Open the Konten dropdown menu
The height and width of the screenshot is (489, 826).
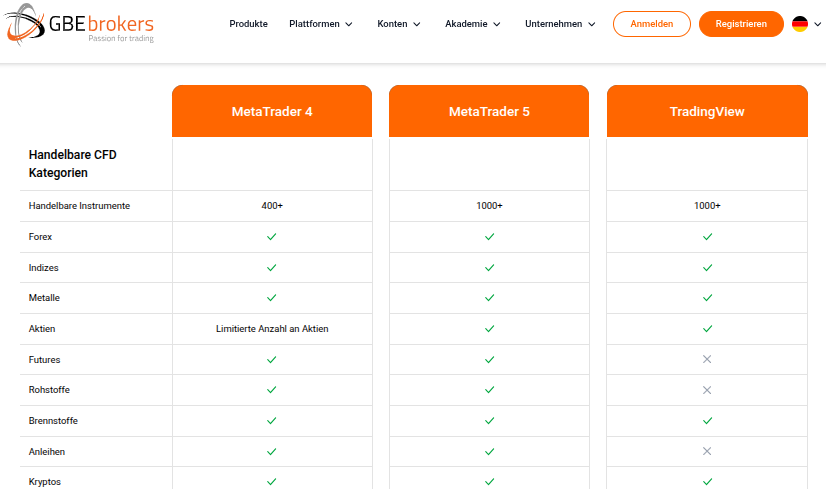[399, 24]
